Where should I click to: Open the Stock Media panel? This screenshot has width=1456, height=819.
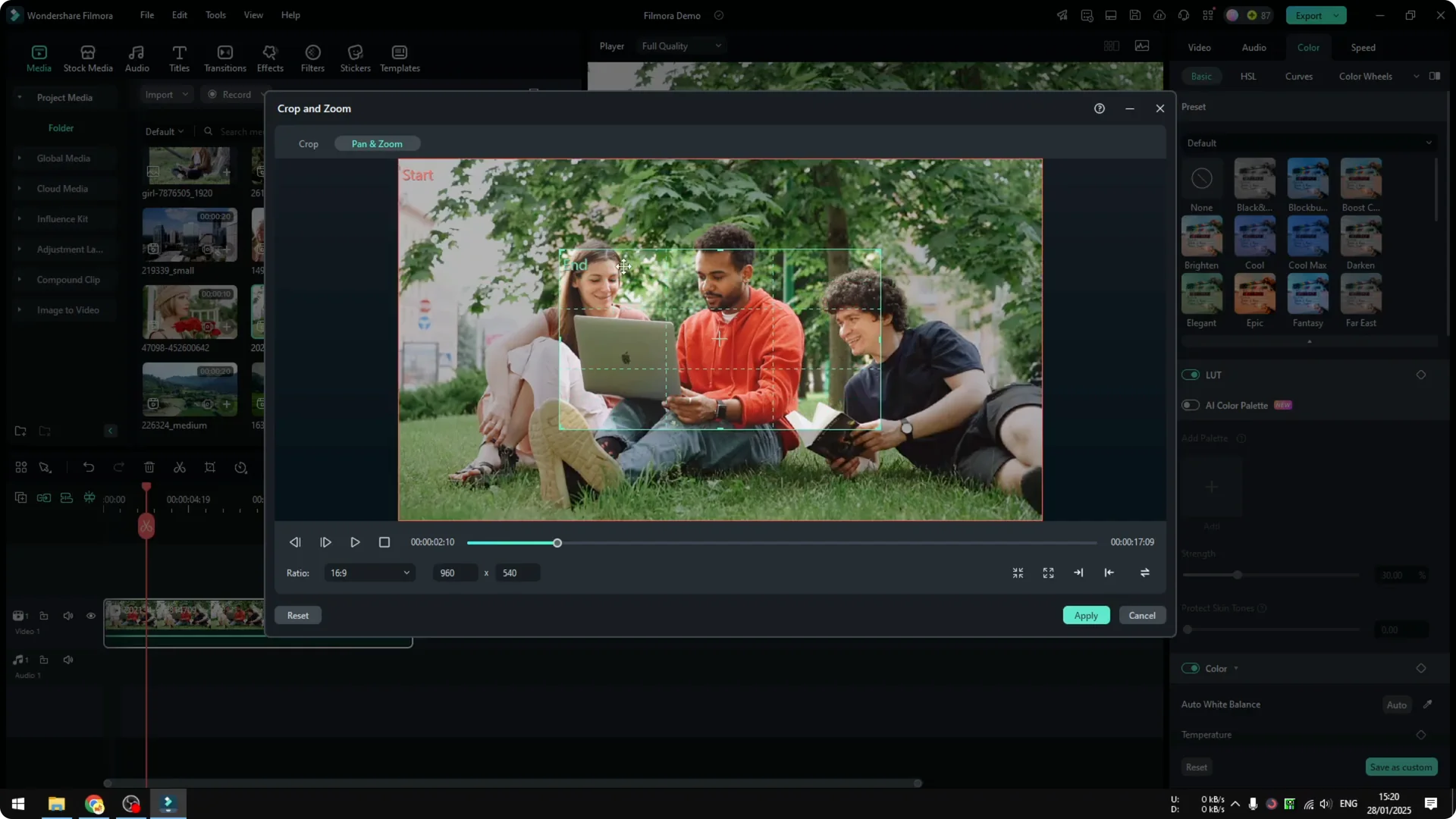point(87,58)
